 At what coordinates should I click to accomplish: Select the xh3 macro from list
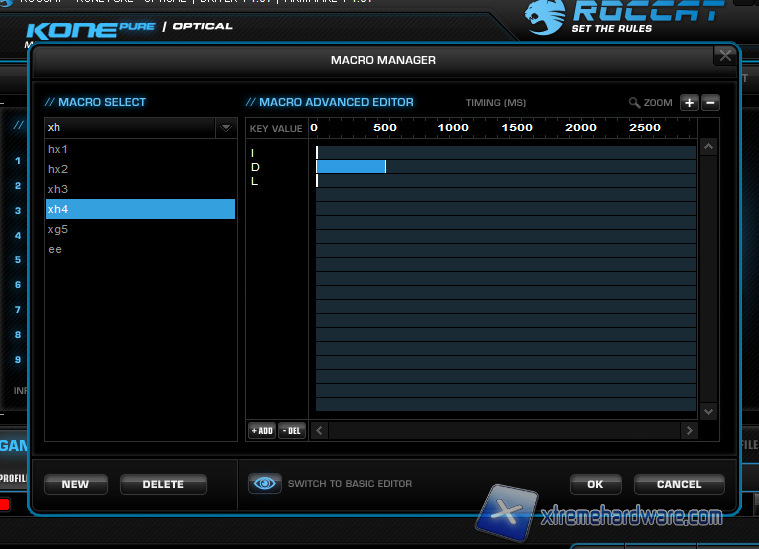pyautogui.click(x=58, y=189)
